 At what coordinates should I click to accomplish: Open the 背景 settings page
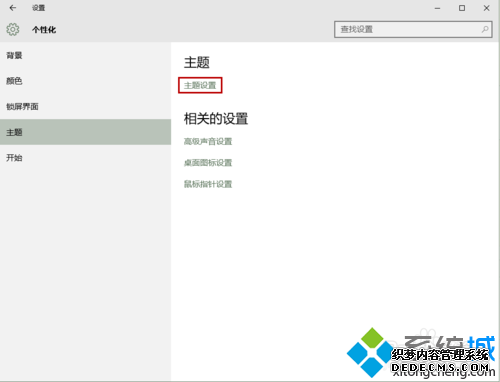click(85, 55)
